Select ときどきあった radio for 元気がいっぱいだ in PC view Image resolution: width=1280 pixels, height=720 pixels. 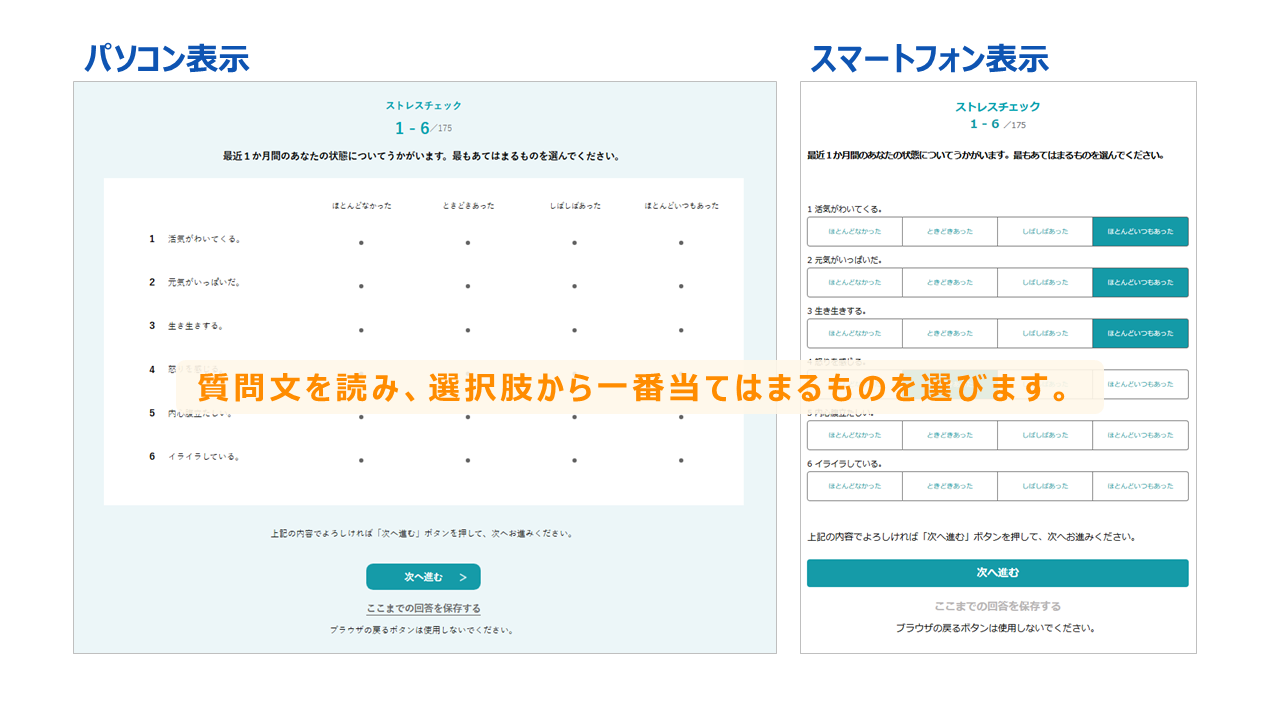[468, 286]
